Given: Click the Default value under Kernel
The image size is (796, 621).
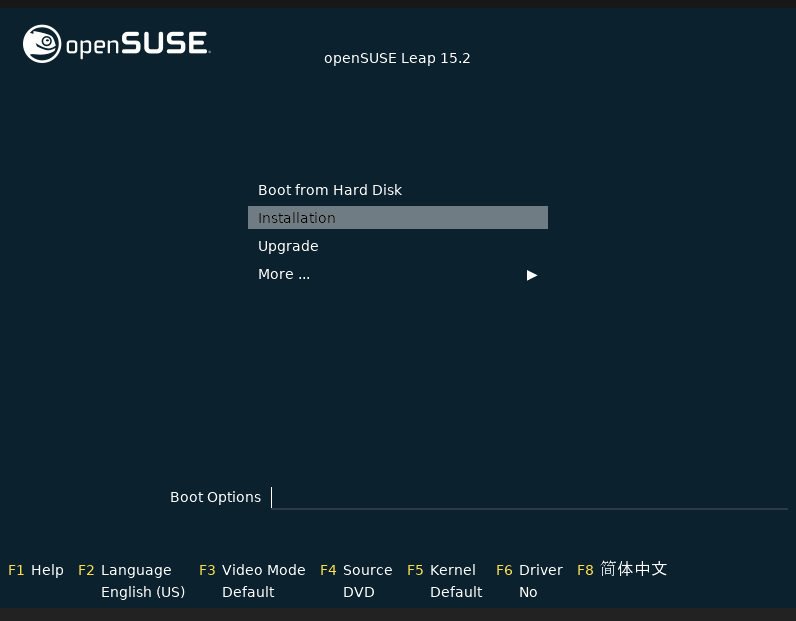Looking at the screenshot, I should [x=456, y=592].
